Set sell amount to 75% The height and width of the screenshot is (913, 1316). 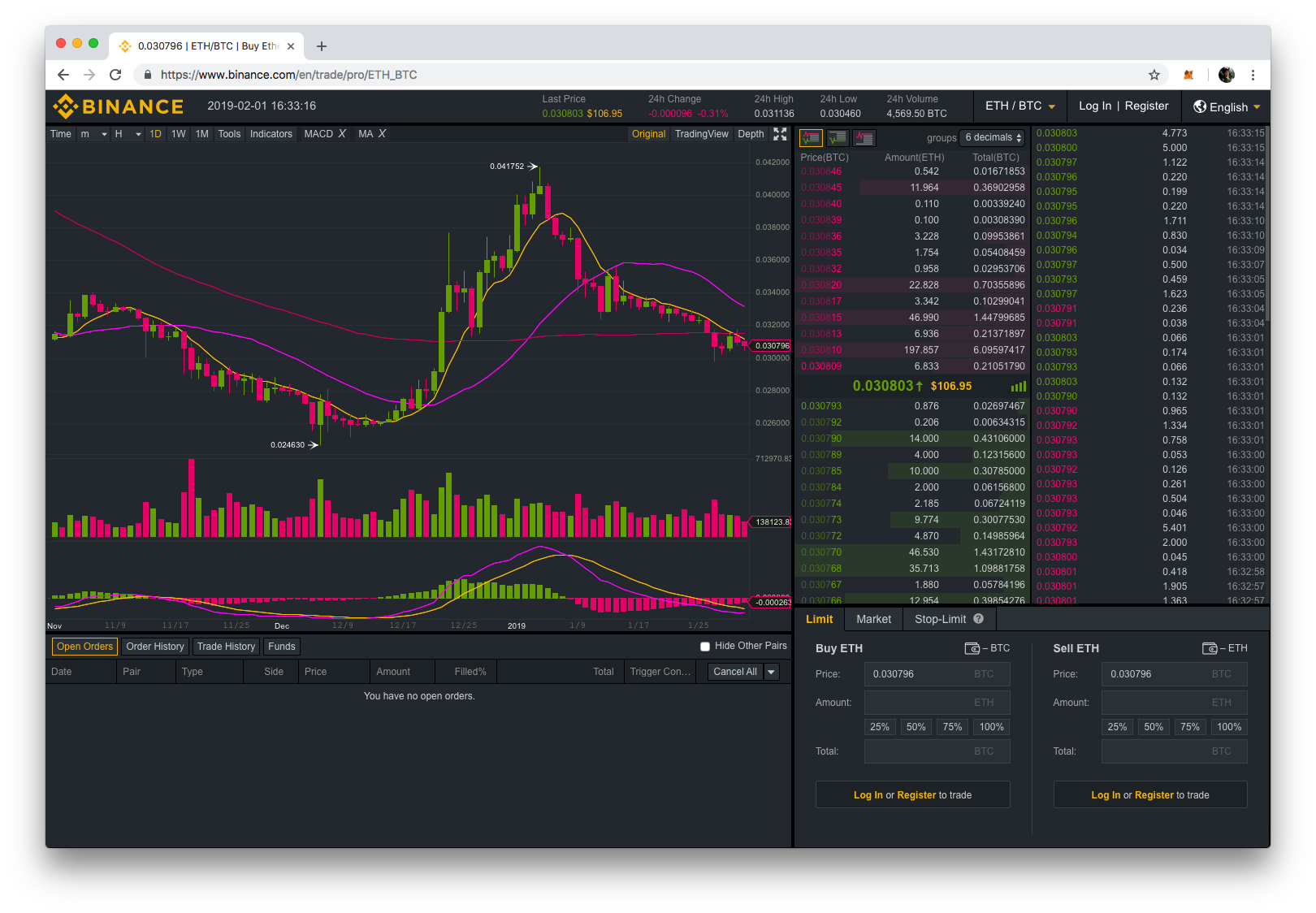coord(1190,727)
